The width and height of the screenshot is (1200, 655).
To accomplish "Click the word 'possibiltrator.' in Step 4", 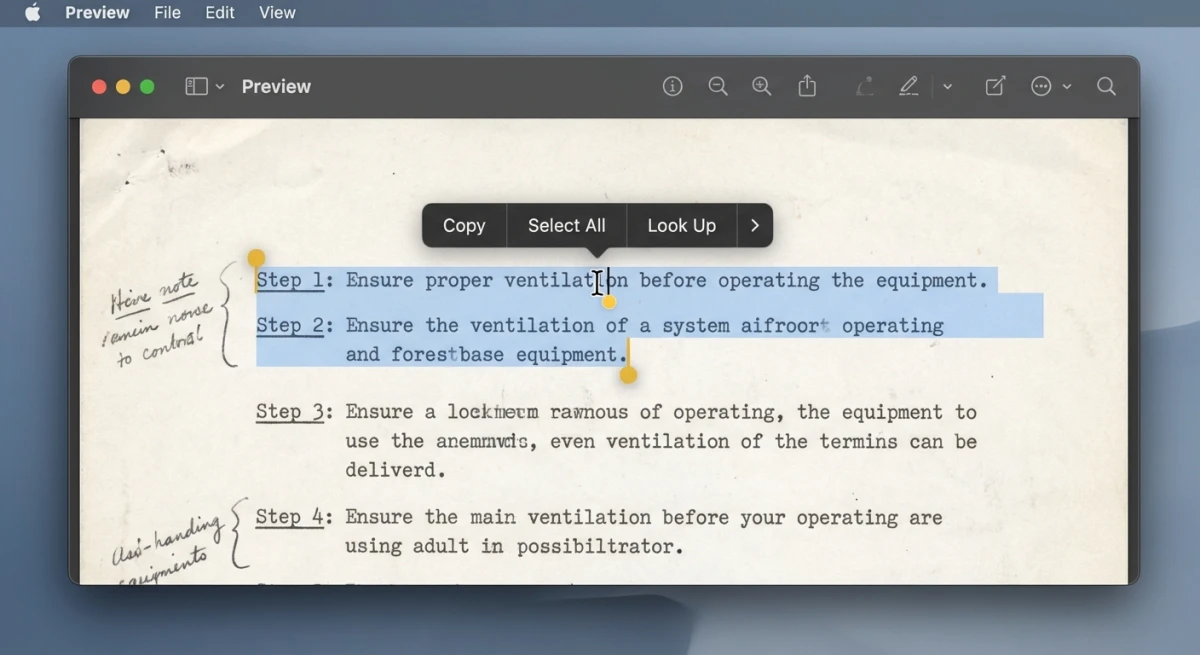I will click(x=600, y=547).
